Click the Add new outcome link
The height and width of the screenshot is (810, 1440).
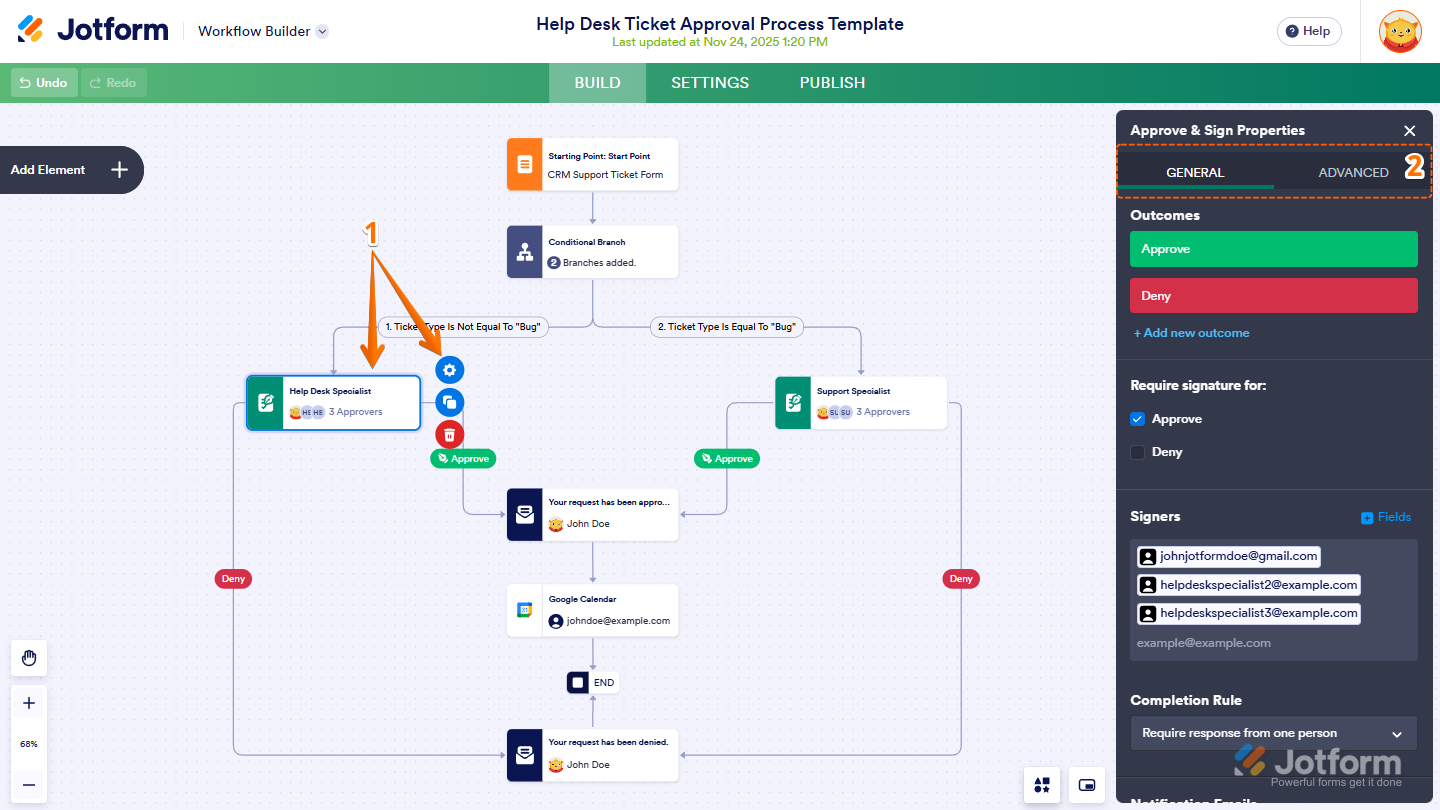1191,333
